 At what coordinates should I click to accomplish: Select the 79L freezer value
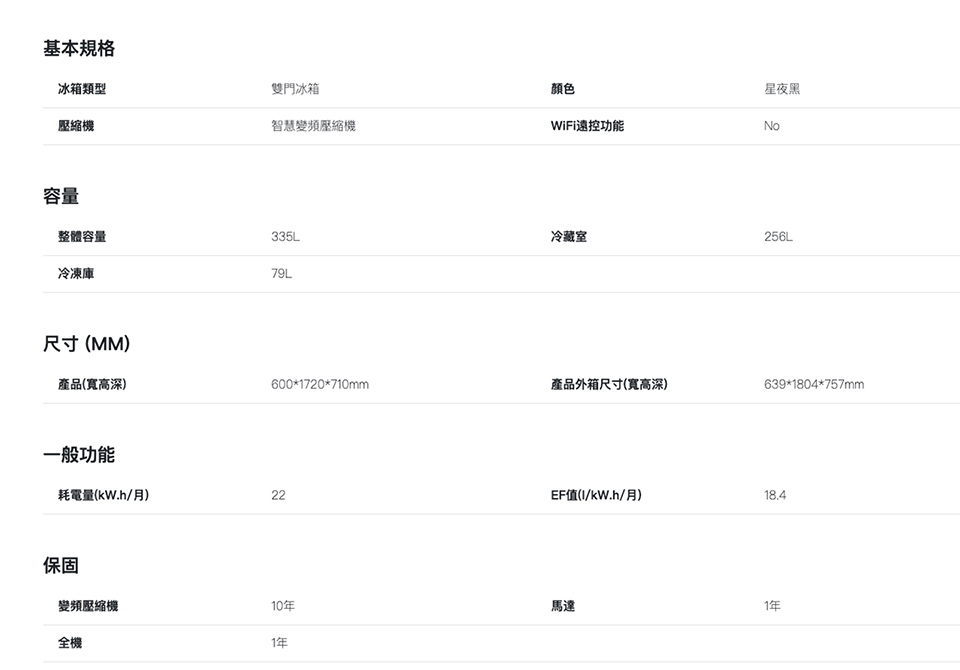281,274
